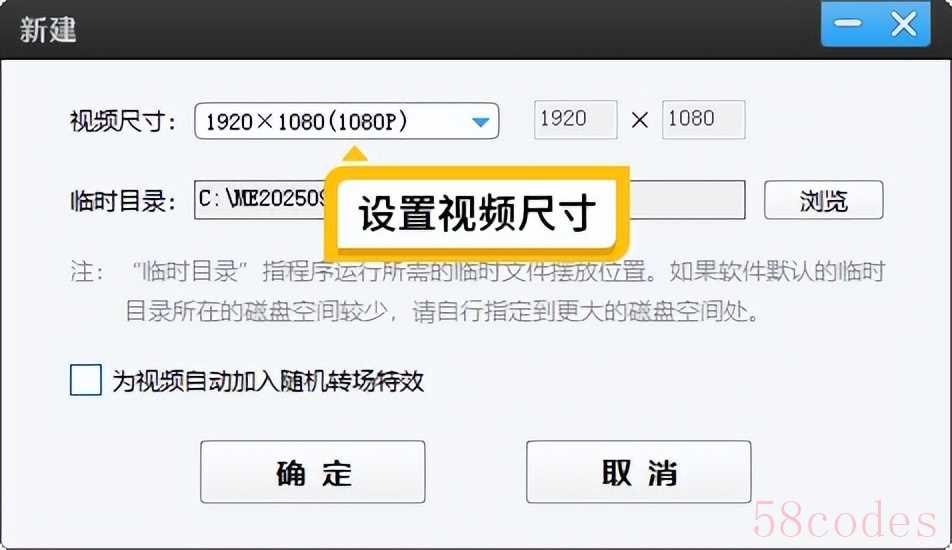The width and height of the screenshot is (952, 550).
Task: Click the 临时目录 label text
Action: (x=123, y=201)
